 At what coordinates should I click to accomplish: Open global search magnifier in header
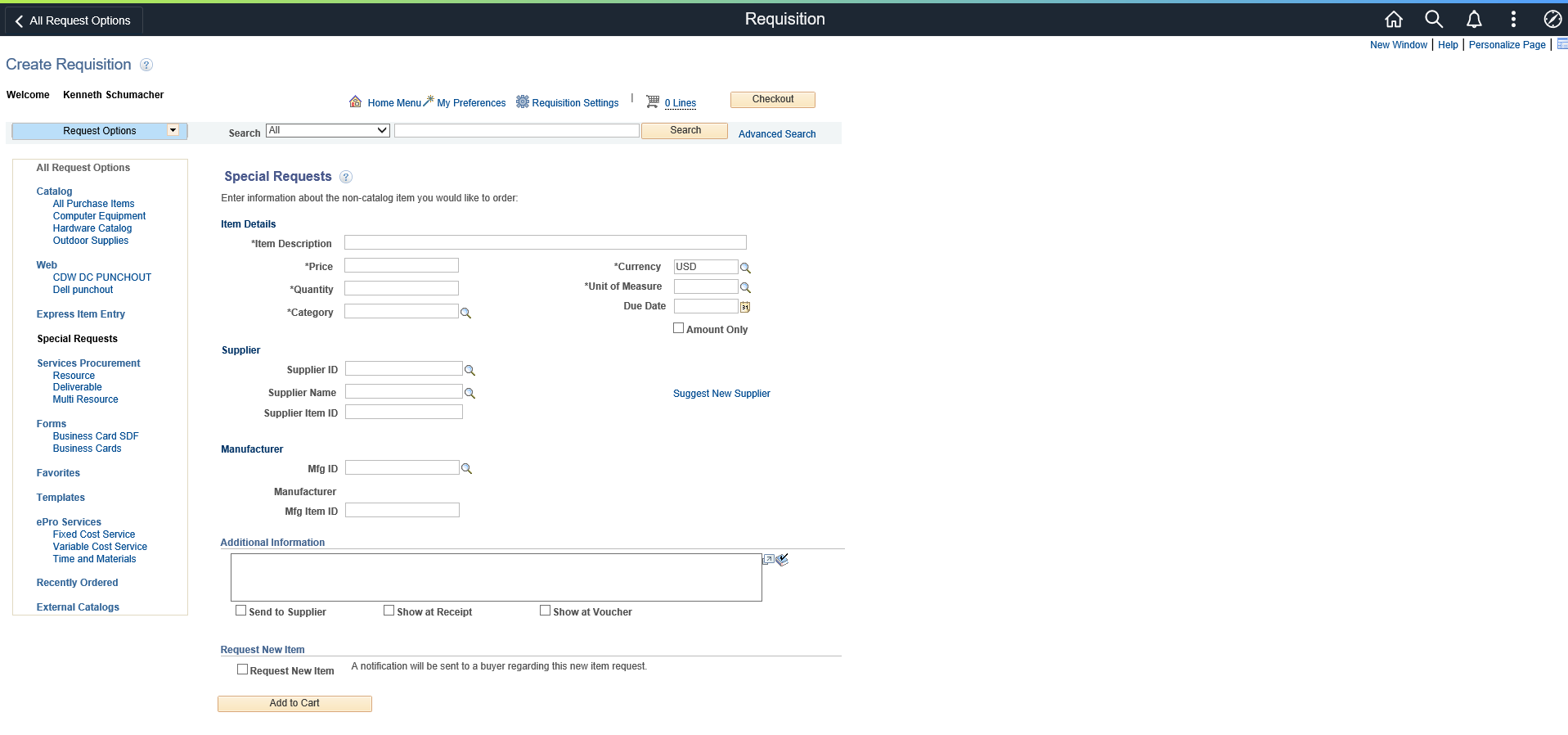coord(1434,19)
